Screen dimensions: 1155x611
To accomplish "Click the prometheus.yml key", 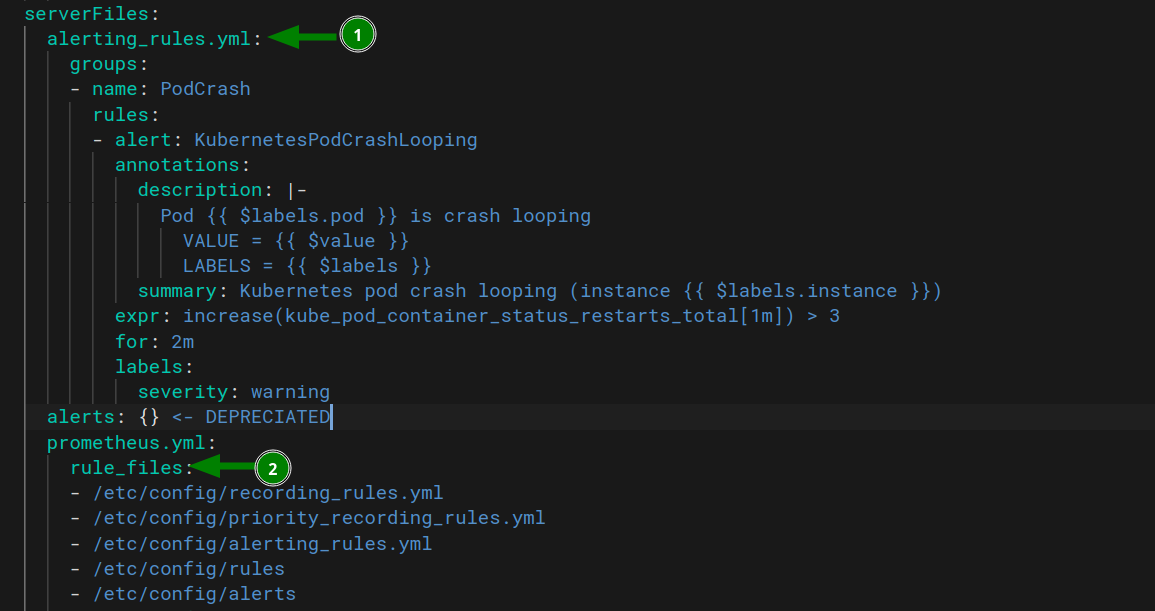I will click(x=127, y=443).
